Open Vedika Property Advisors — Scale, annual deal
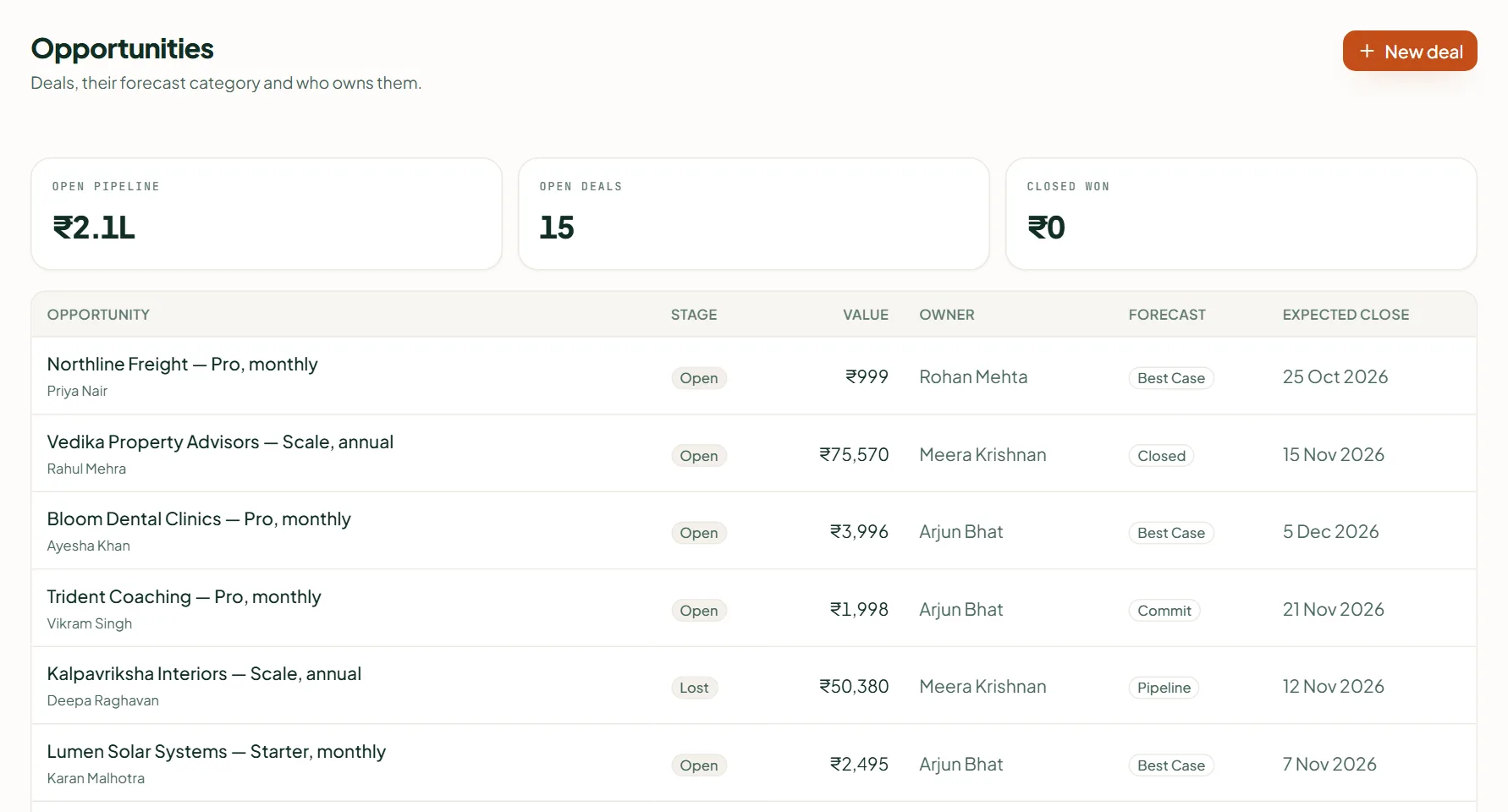The image size is (1508, 812). [x=220, y=442]
